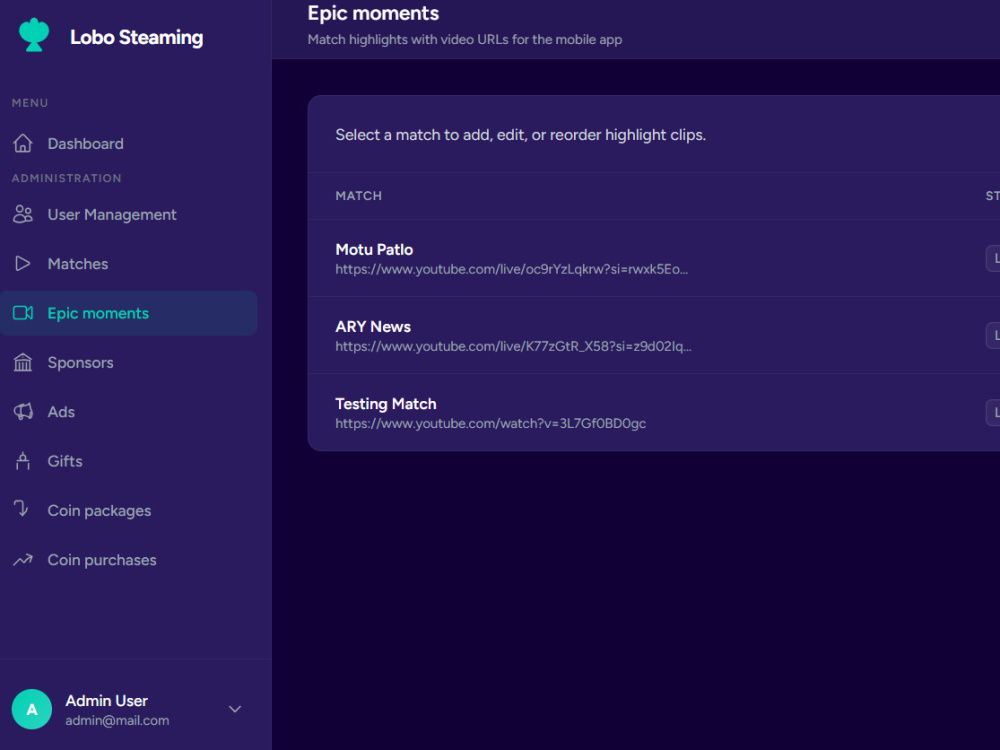Open the Dashboard menu item
Image resolution: width=1000 pixels, height=750 pixels.
point(129,143)
